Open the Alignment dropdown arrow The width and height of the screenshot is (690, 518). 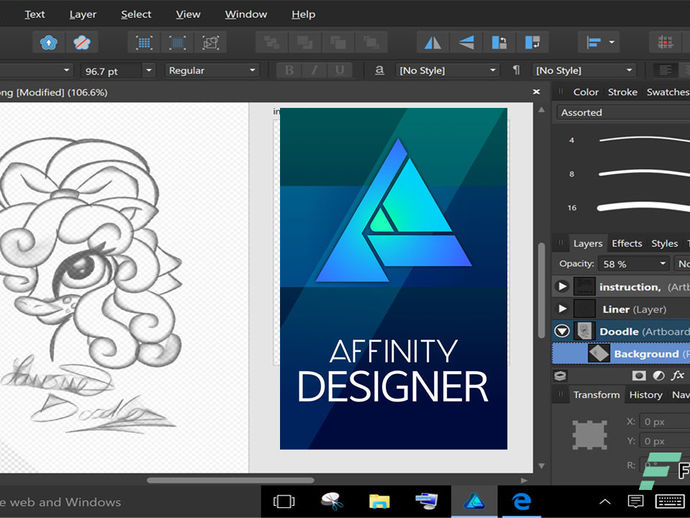[x=612, y=43]
